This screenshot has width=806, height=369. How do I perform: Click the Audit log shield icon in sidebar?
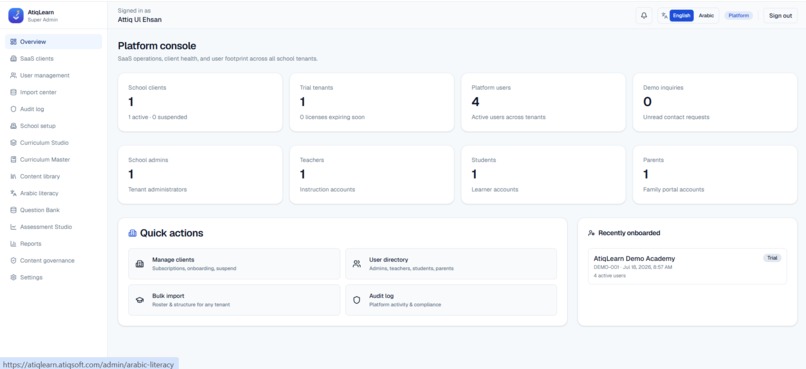[13, 109]
